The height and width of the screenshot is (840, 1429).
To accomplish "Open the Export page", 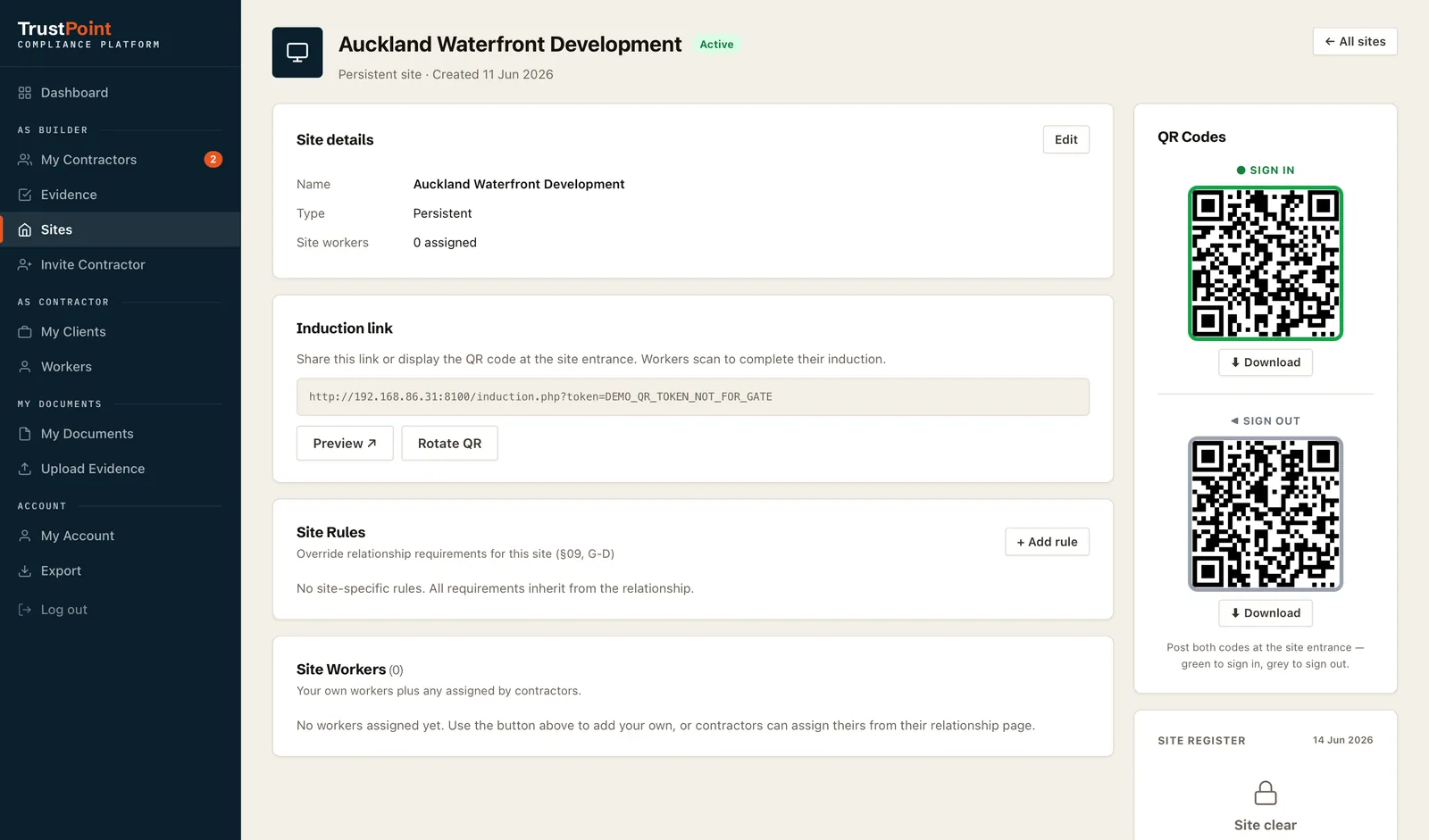I will click(x=121, y=570).
